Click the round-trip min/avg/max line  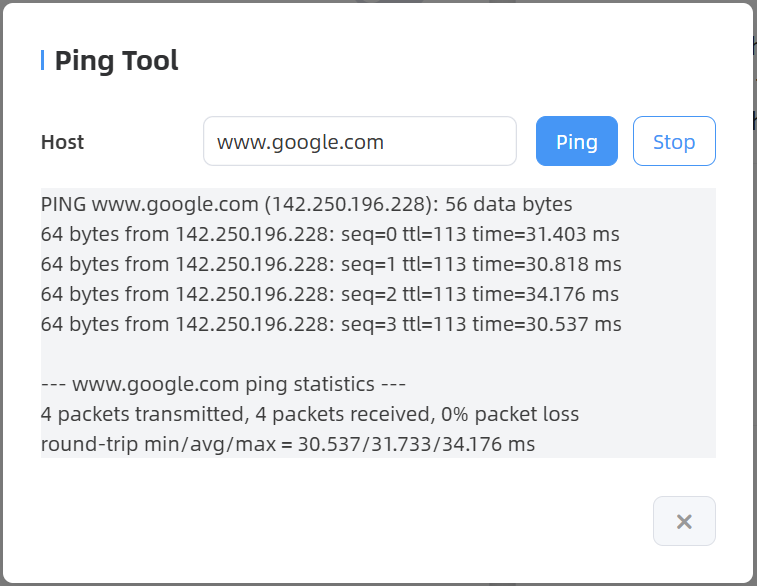click(x=288, y=444)
